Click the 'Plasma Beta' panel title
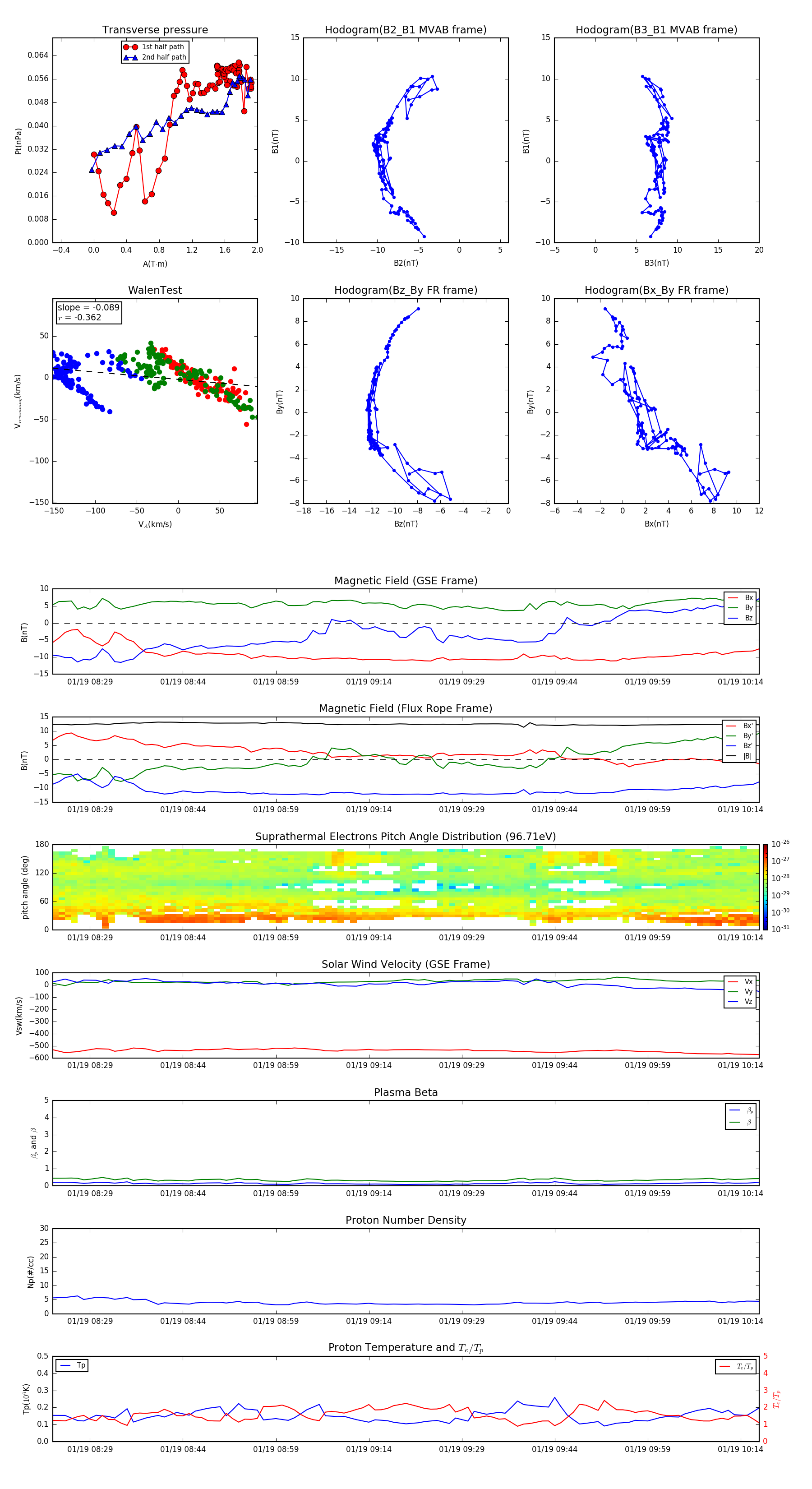The image size is (812, 1489). tap(406, 1093)
